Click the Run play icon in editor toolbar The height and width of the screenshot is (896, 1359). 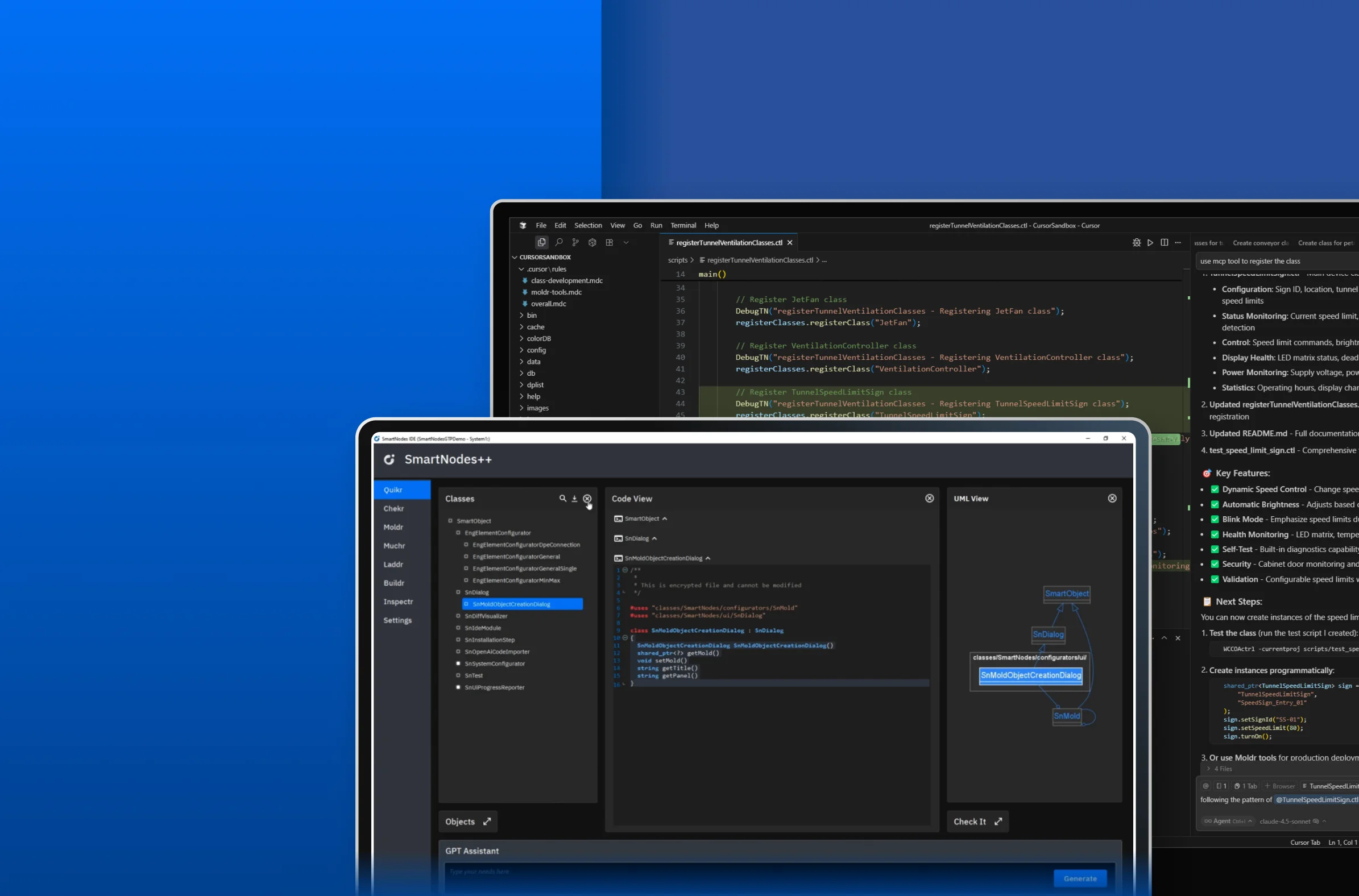[1150, 242]
